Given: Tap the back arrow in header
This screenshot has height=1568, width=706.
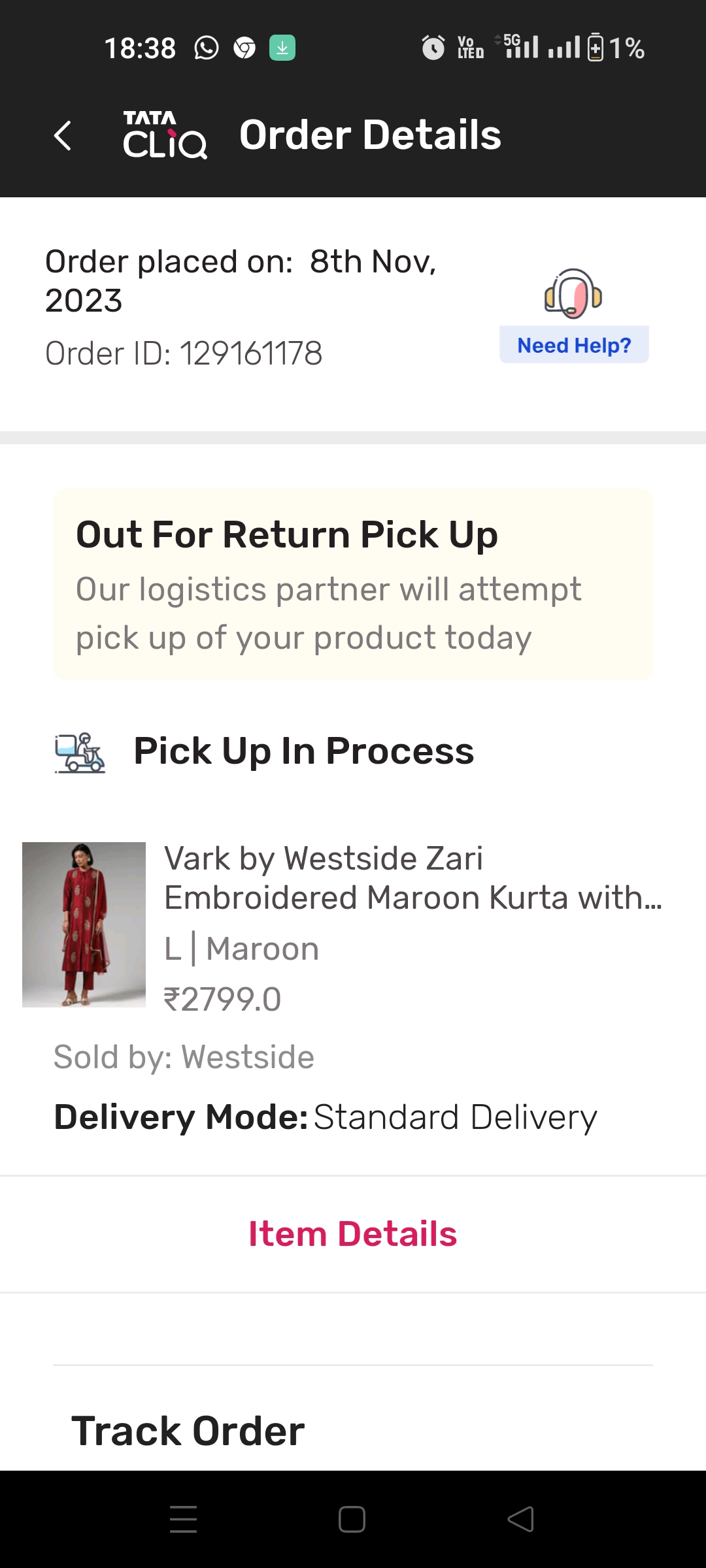Looking at the screenshot, I should click(63, 136).
